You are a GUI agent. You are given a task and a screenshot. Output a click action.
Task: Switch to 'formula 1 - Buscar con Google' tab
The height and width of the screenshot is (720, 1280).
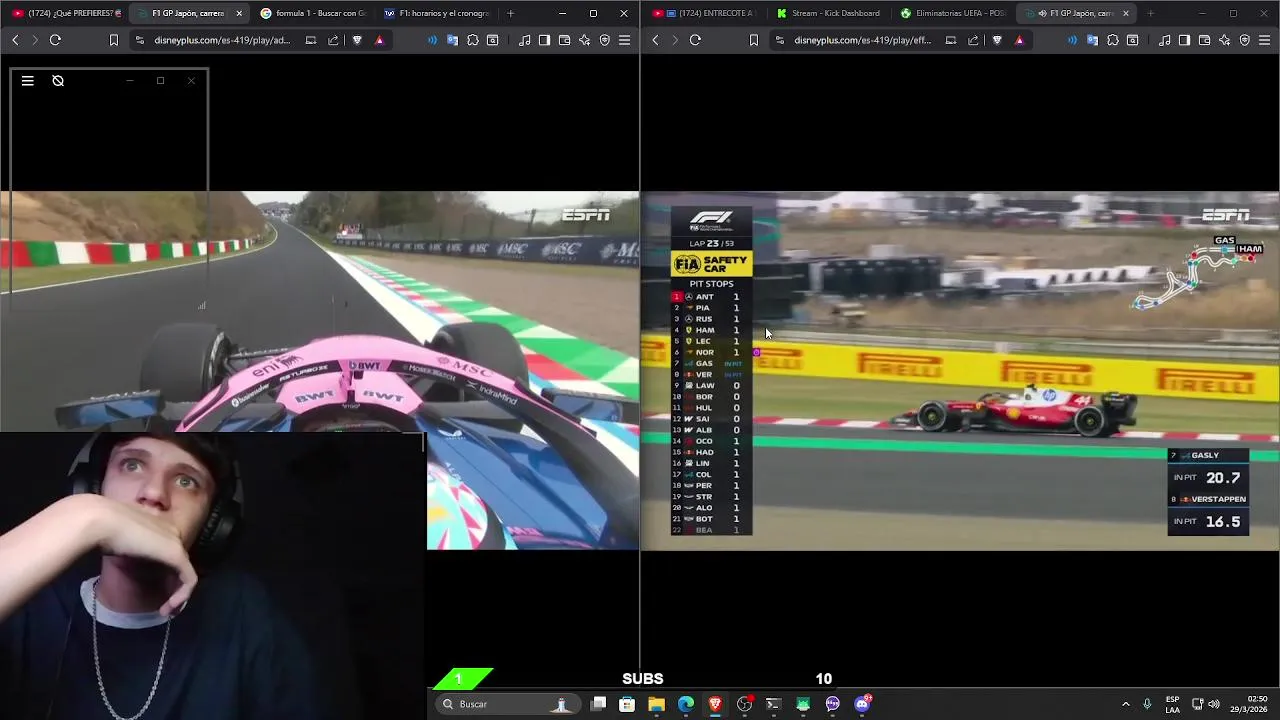click(313, 13)
